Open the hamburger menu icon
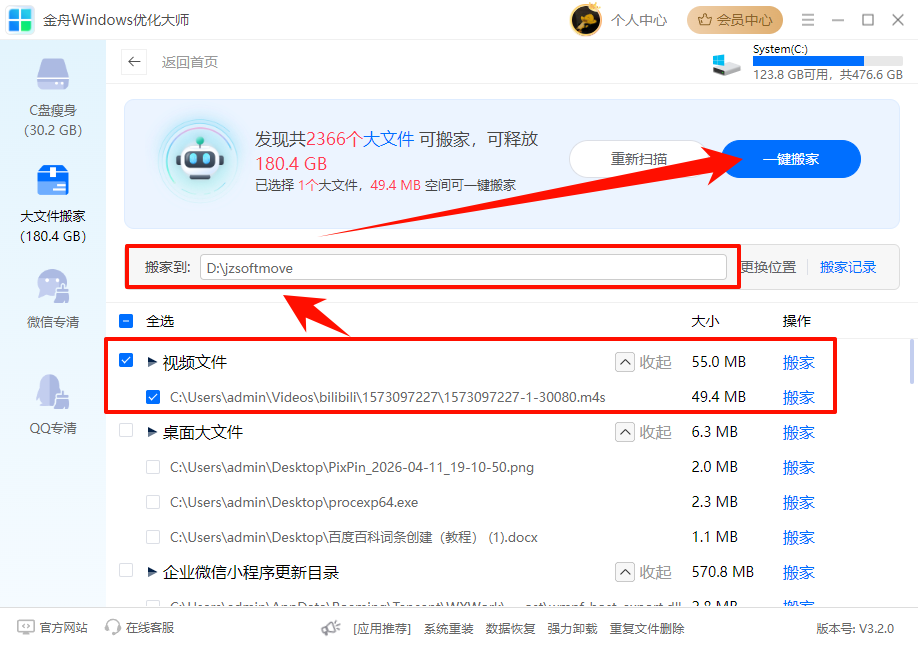The image size is (918, 647). pos(808,20)
